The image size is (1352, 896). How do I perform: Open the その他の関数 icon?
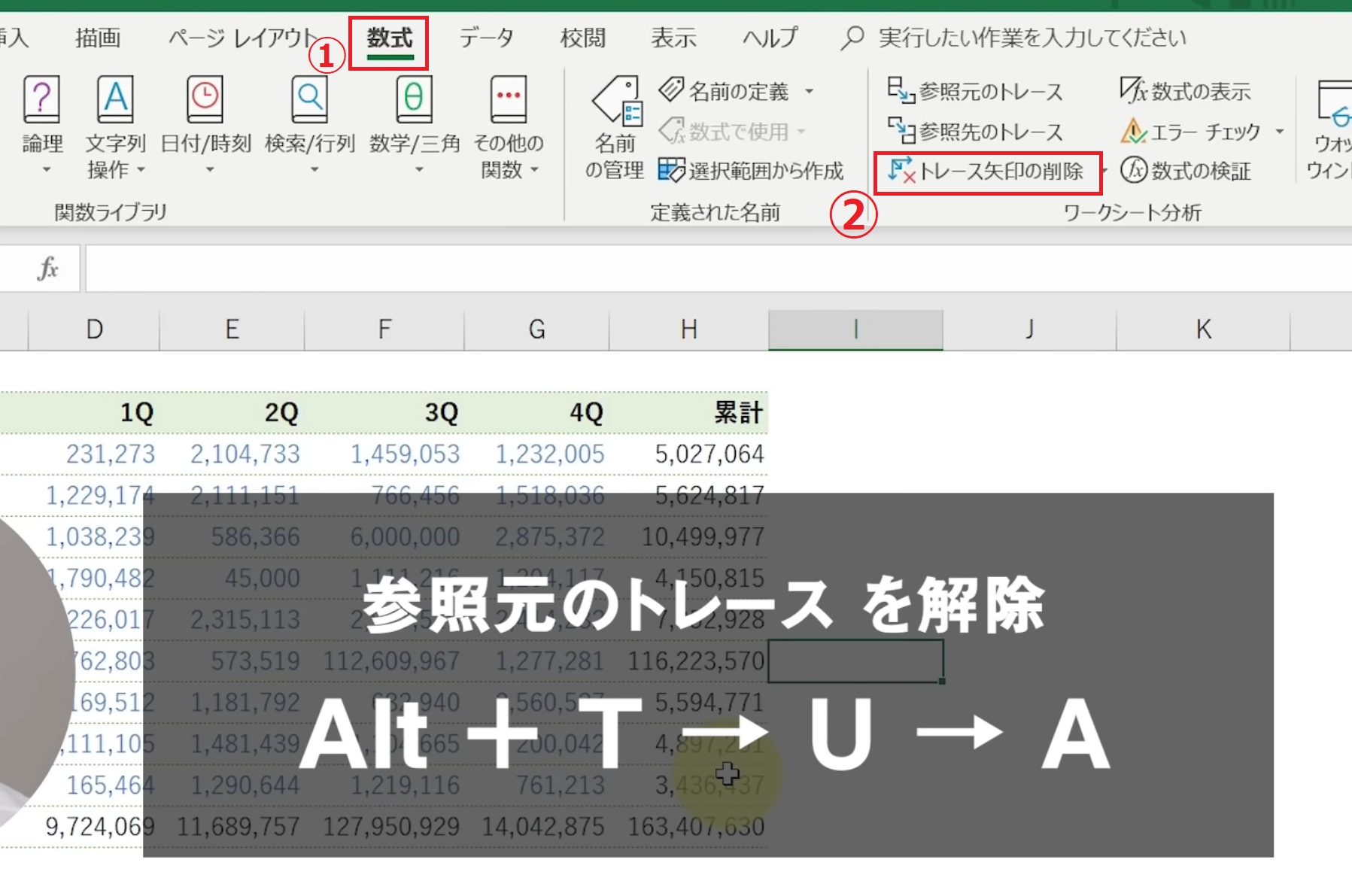click(508, 99)
